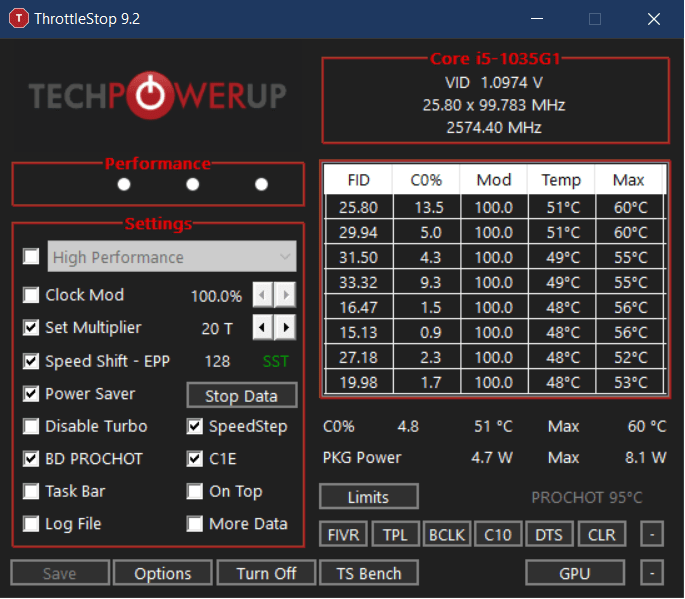Click the Stop Data button
Screen dimensions: 685x599
coord(242,395)
